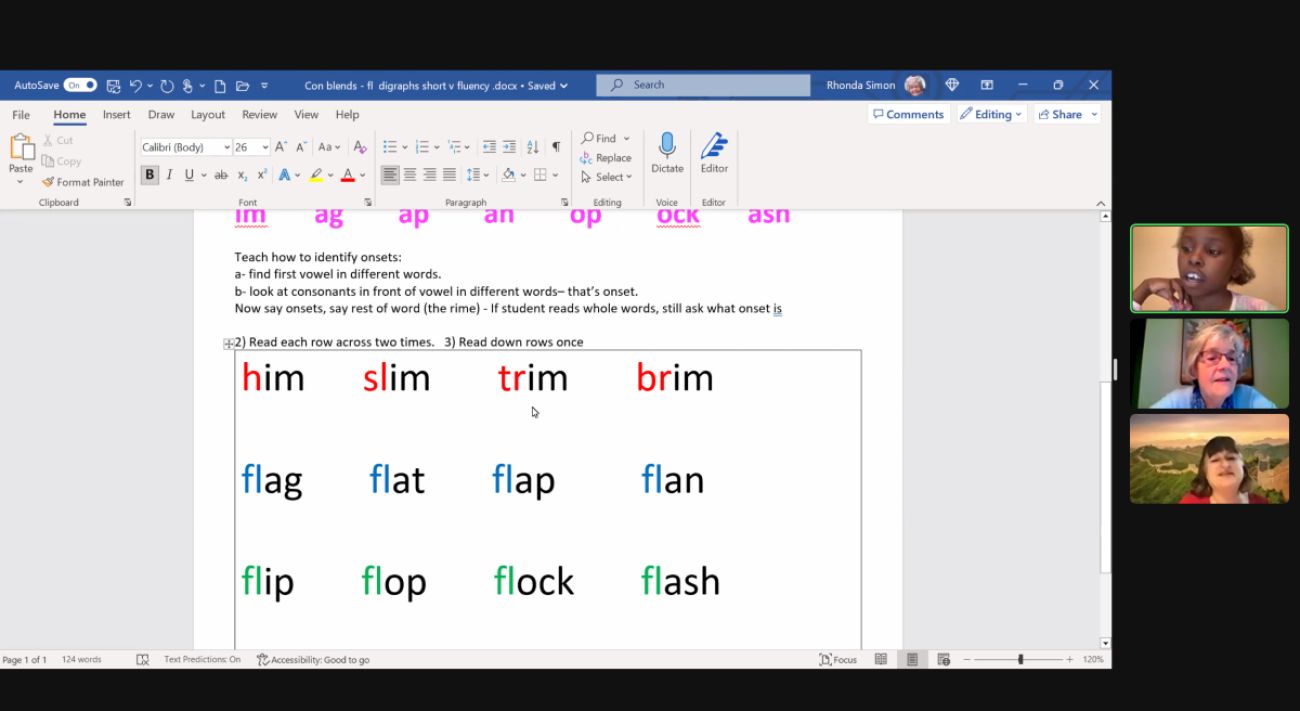1300x711 pixels.
Task: Click the Clear All Formatting icon
Action: click(360, 147)
